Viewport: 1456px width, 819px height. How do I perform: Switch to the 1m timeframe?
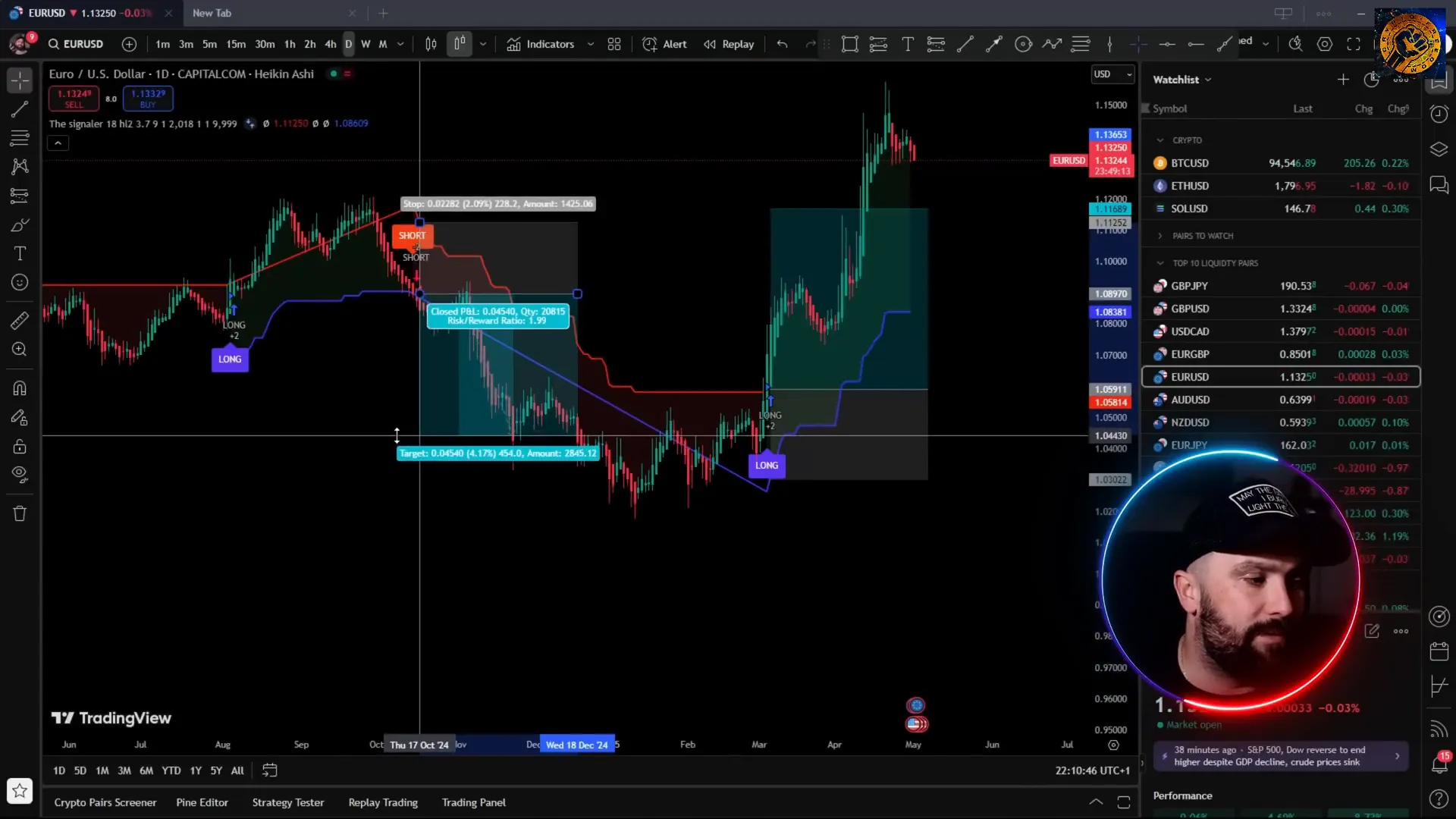(x=162, y=44)
